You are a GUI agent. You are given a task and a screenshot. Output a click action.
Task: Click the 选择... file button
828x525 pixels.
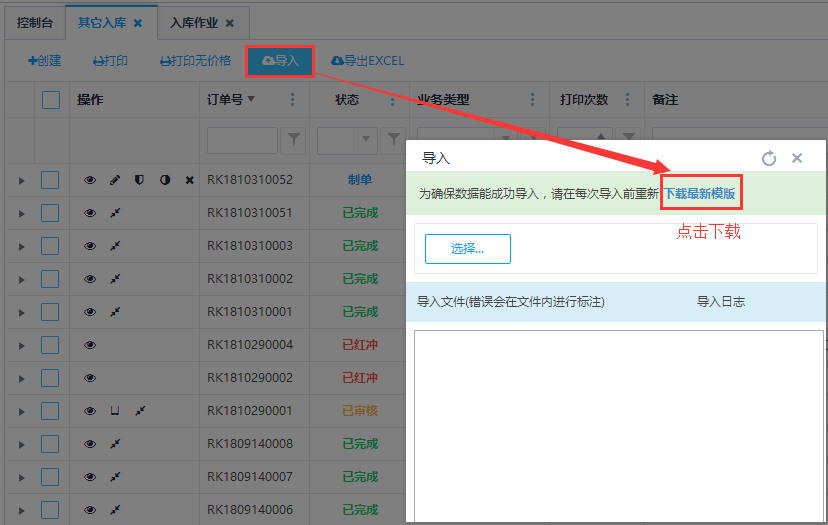467,249
